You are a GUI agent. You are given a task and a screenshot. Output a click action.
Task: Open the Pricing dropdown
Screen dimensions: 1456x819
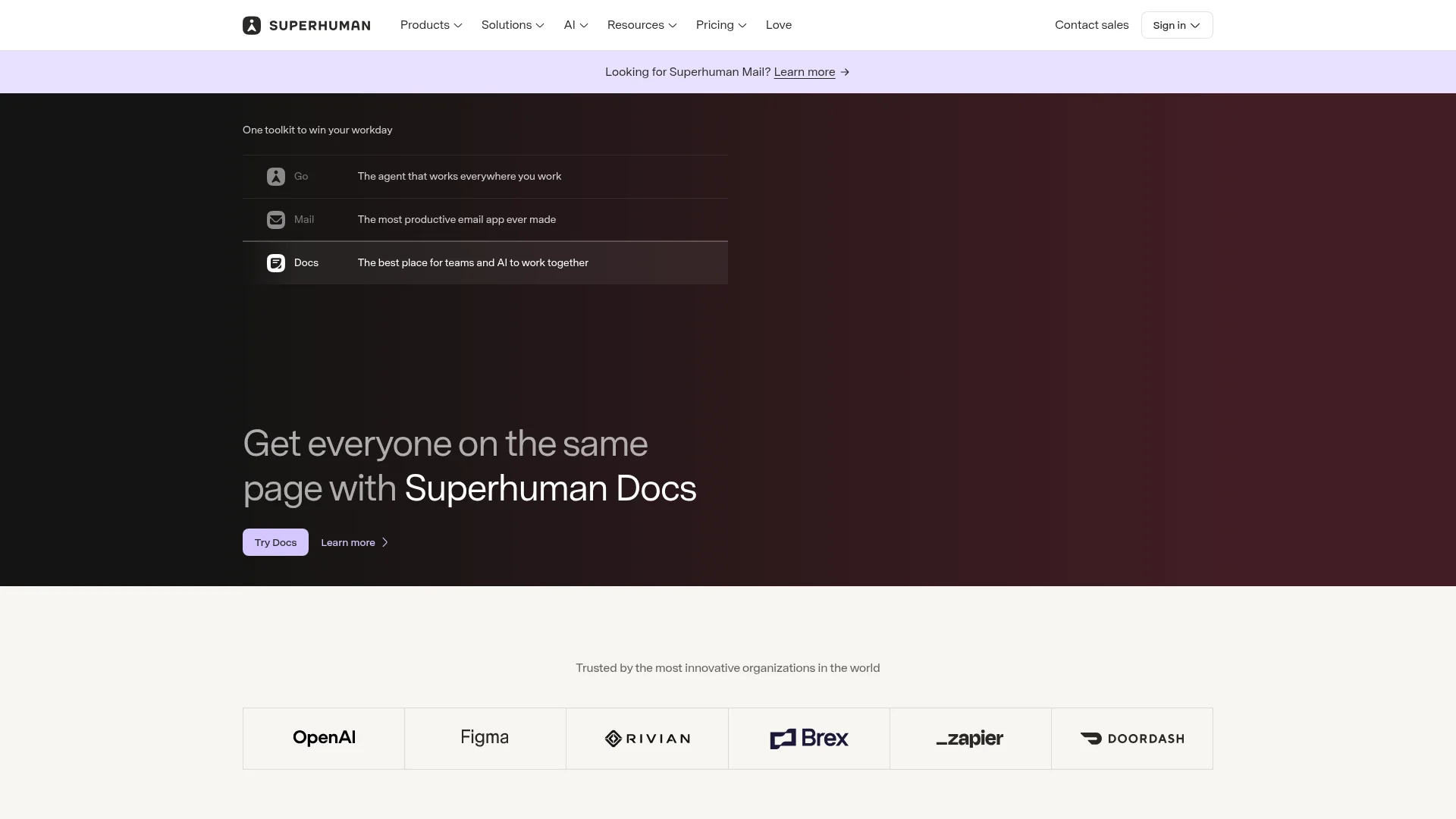[x=721, y=25]
